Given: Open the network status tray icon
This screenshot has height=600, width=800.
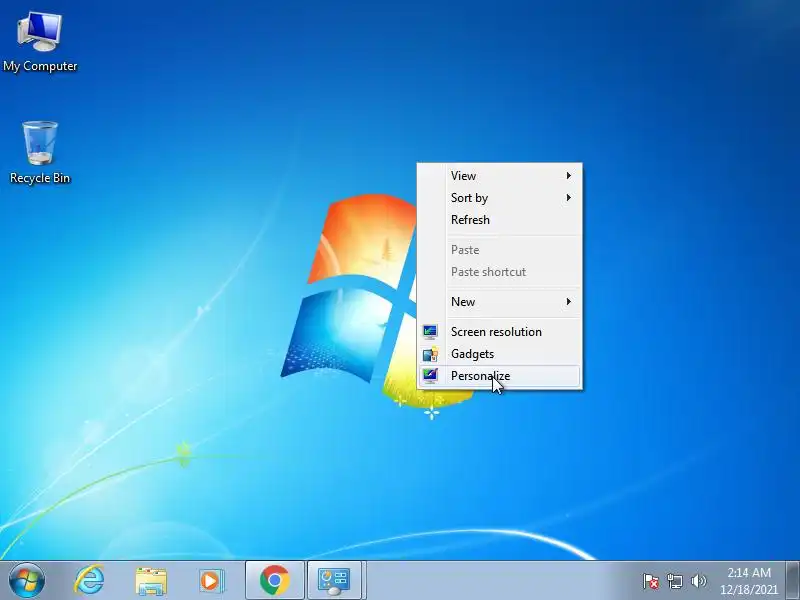Looking at the screenshot, I should [x=674, y=581].
